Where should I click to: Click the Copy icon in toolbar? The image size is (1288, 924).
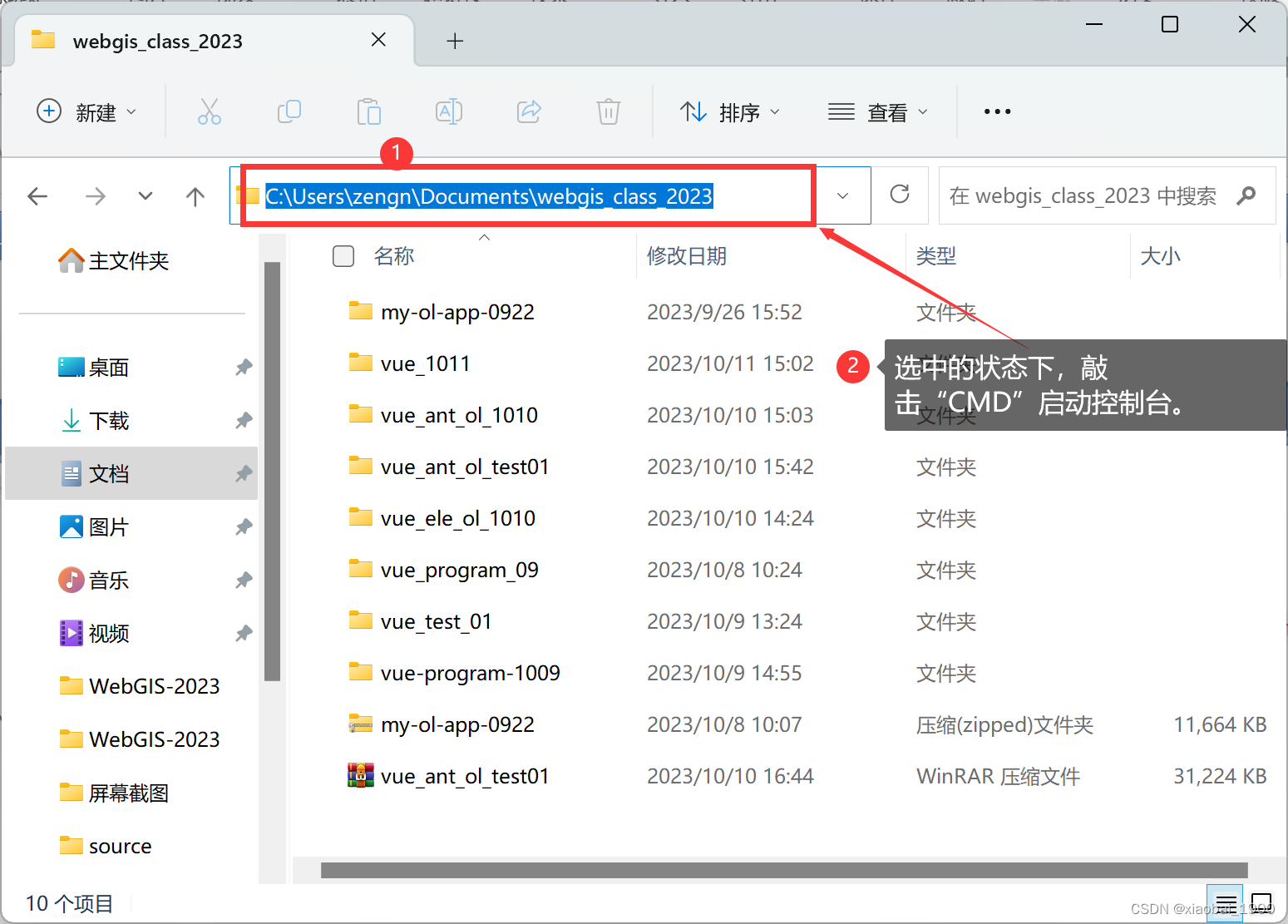pyautogui.click(x=289, y=111)
